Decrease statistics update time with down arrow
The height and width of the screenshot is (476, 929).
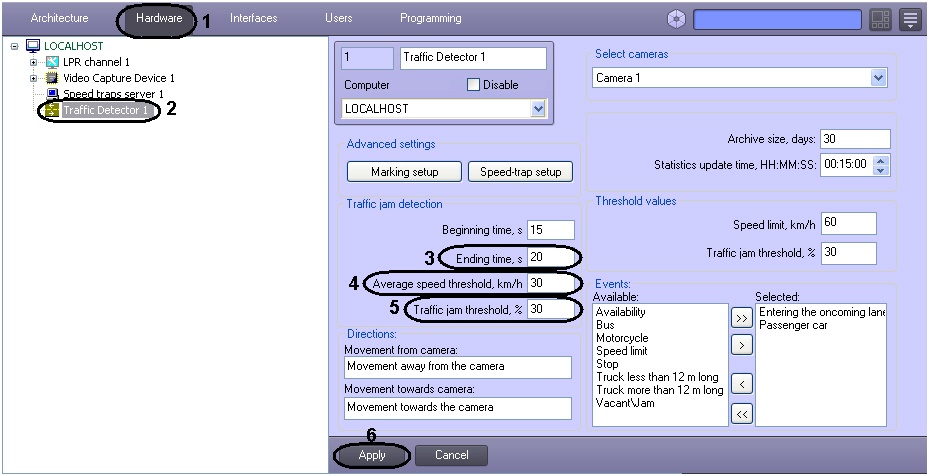882,170
